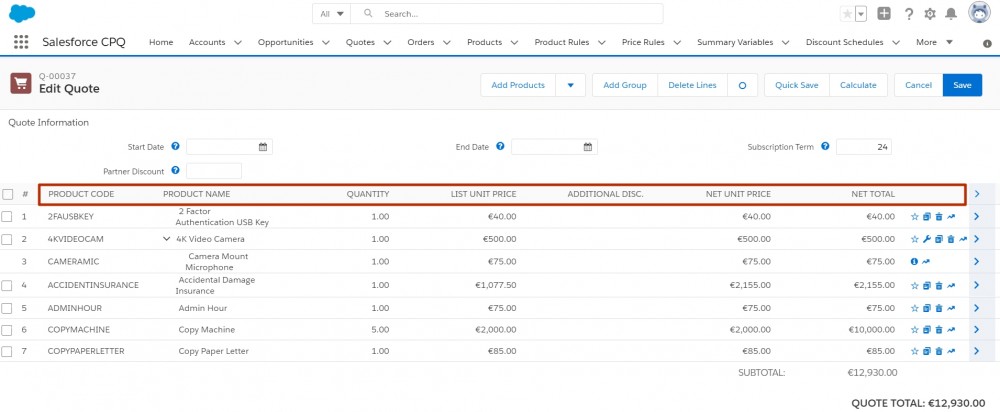Viewport: 1000px width, 412px height.
Task: Go to the Home tab
Action: click(x=161, y=42)
